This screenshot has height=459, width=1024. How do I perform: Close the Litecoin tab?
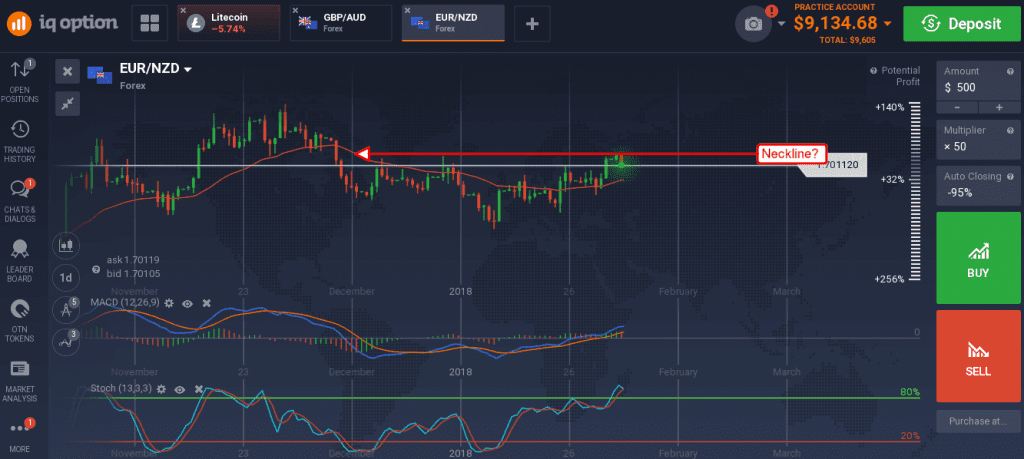click(184, 10)
